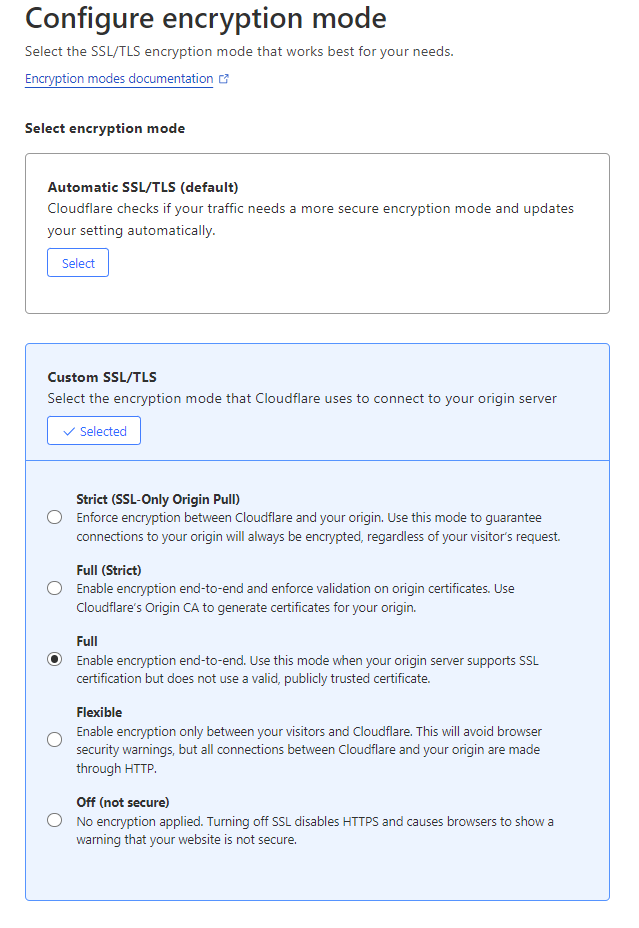
Task: Pick the Off (not secure) radio button
Action: pyautogui.click(x=54, y=820)
